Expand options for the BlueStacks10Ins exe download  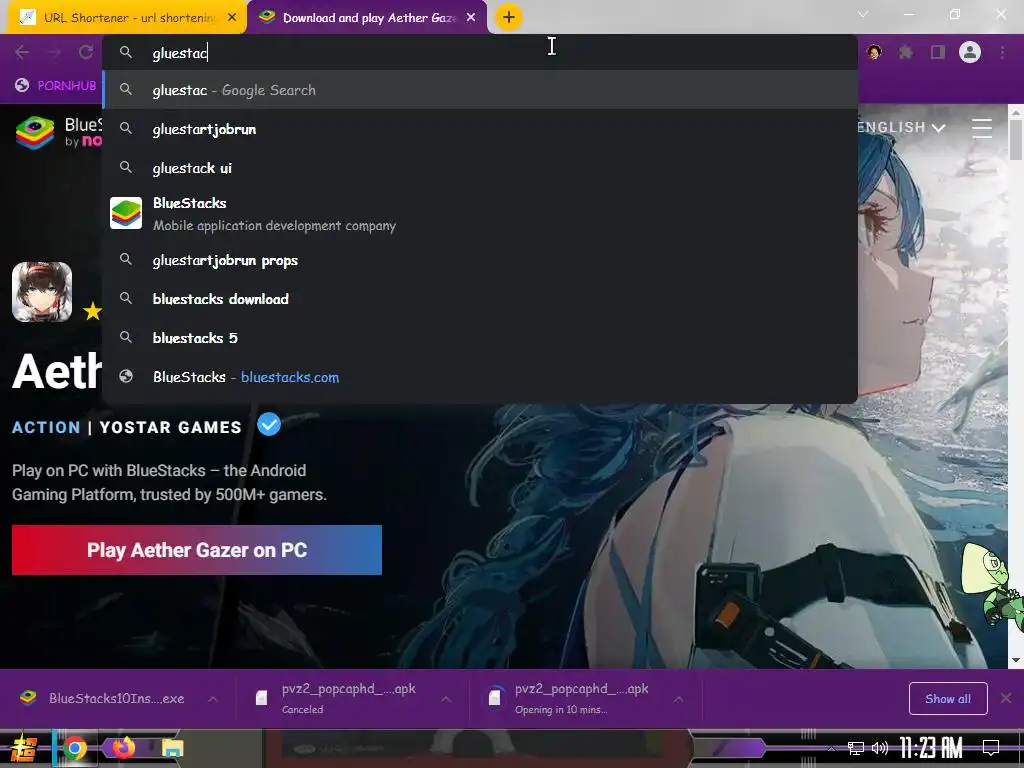pos(213,699)
